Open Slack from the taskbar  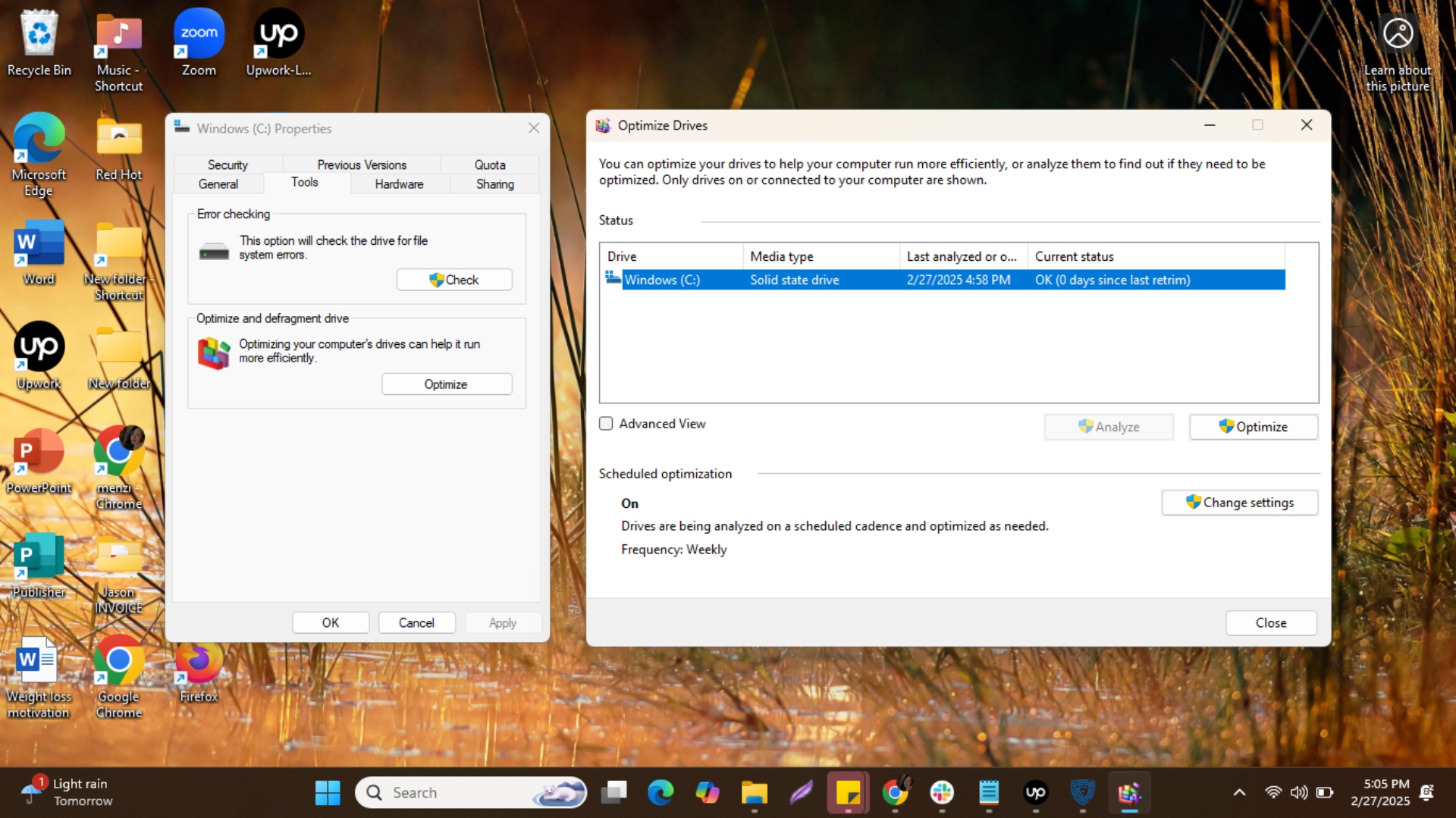[x=942, y=792]
